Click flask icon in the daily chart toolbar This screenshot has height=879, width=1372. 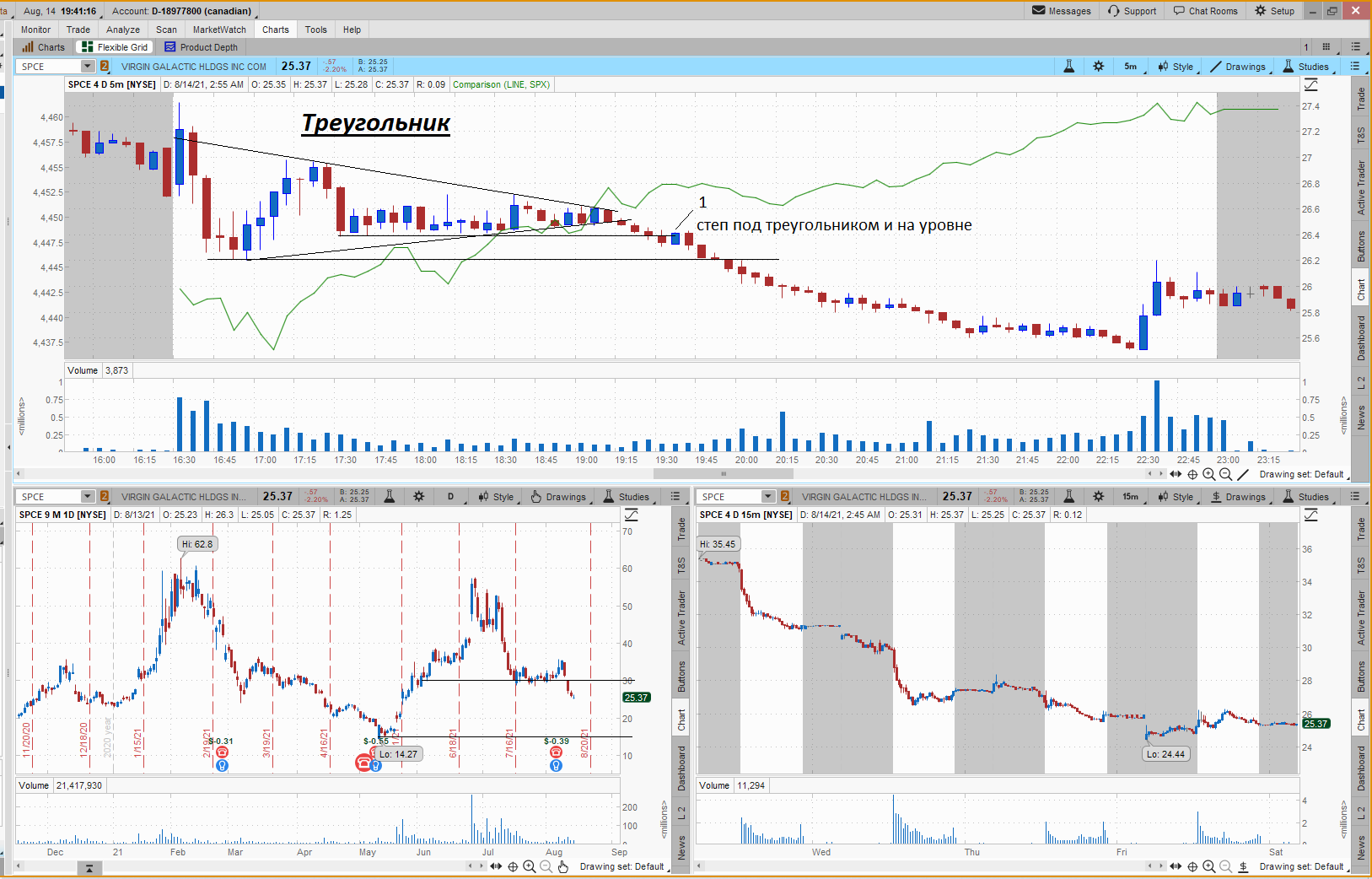click(x=390, y=497)
